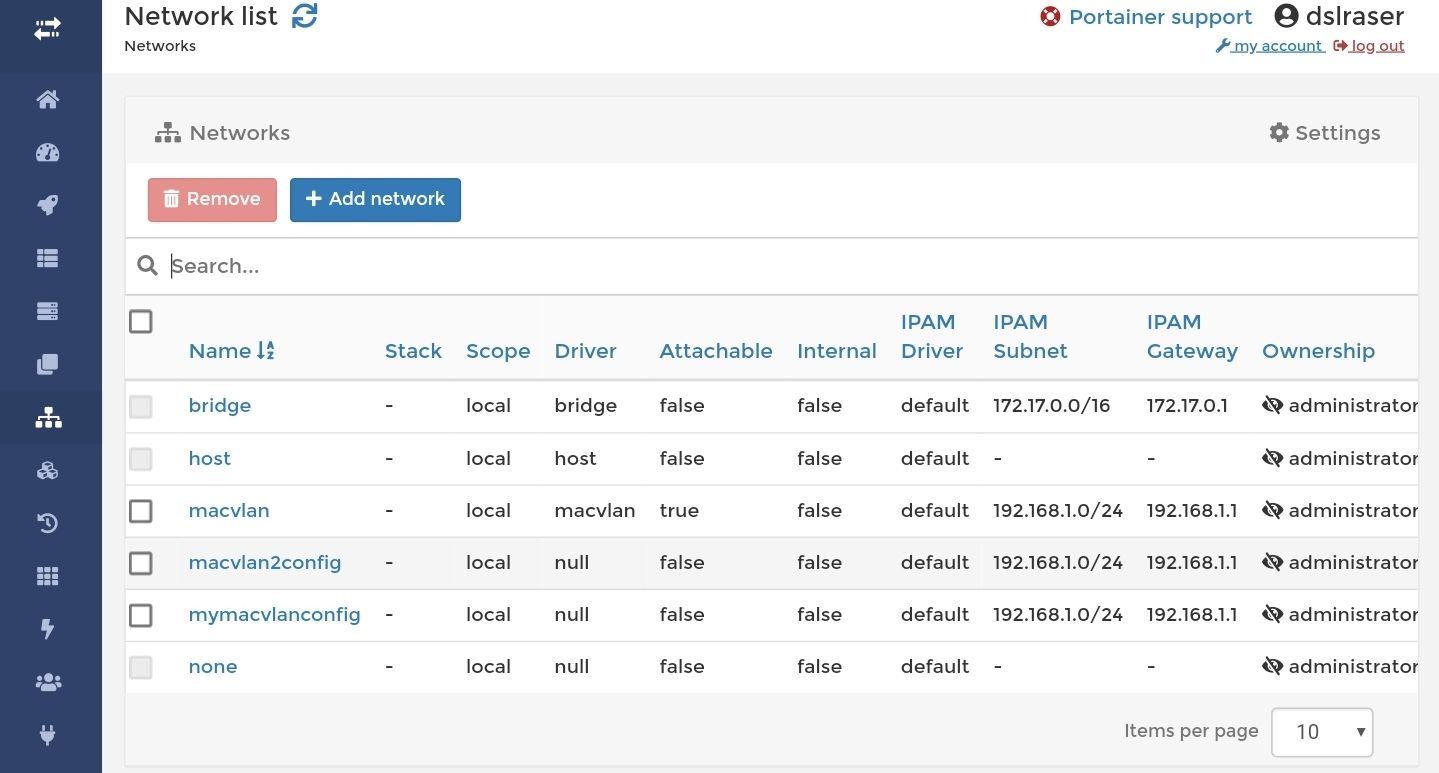Open the mymacvlanconfig network link
Viewport: 1439px width, 773px height.
pyautogui.click(x=274, y=615)
